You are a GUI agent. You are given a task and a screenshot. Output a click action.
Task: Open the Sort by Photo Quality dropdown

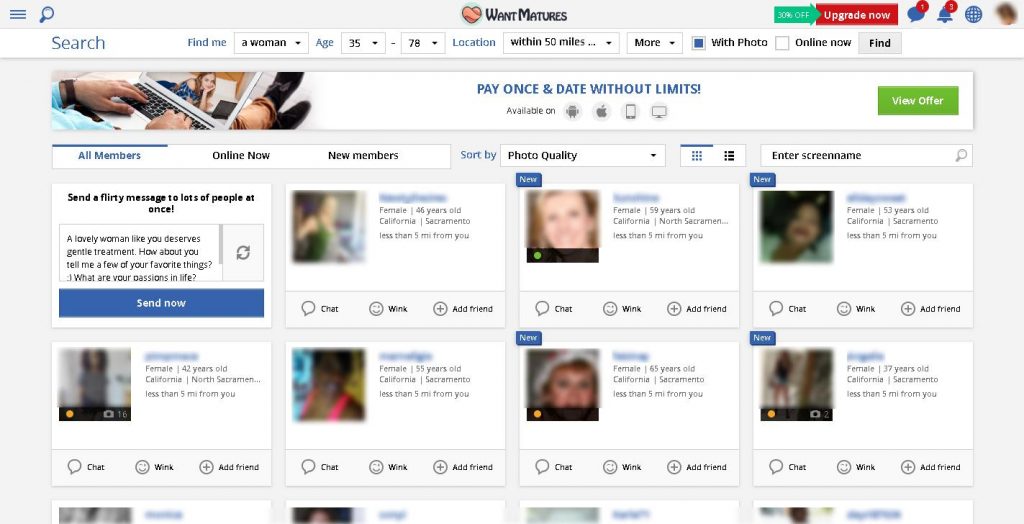[583, 156]
